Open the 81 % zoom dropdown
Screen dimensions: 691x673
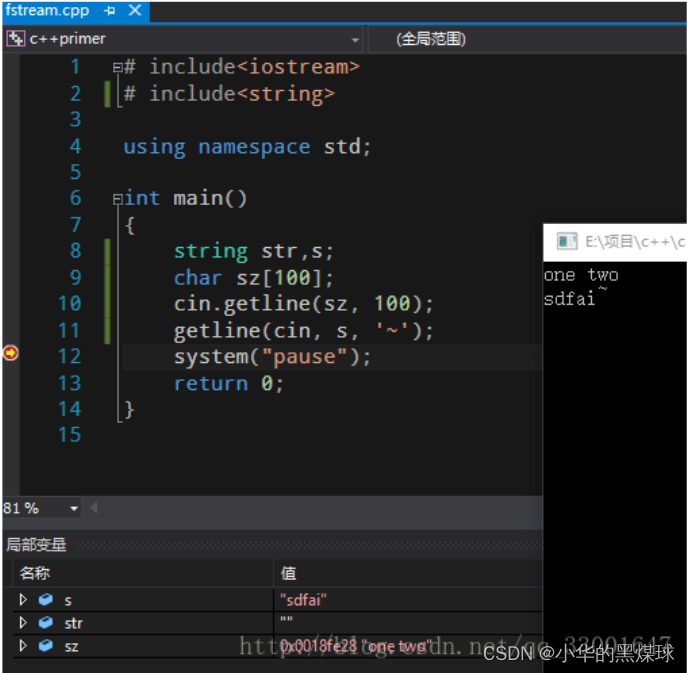pyautogui.click(x=74, y=509)
